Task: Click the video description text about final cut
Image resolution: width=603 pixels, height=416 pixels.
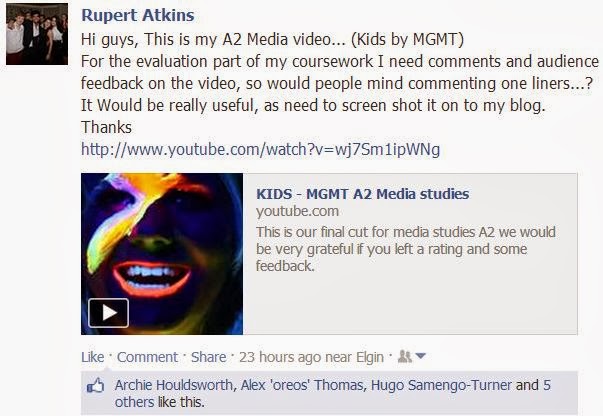Action: point(406,249)
